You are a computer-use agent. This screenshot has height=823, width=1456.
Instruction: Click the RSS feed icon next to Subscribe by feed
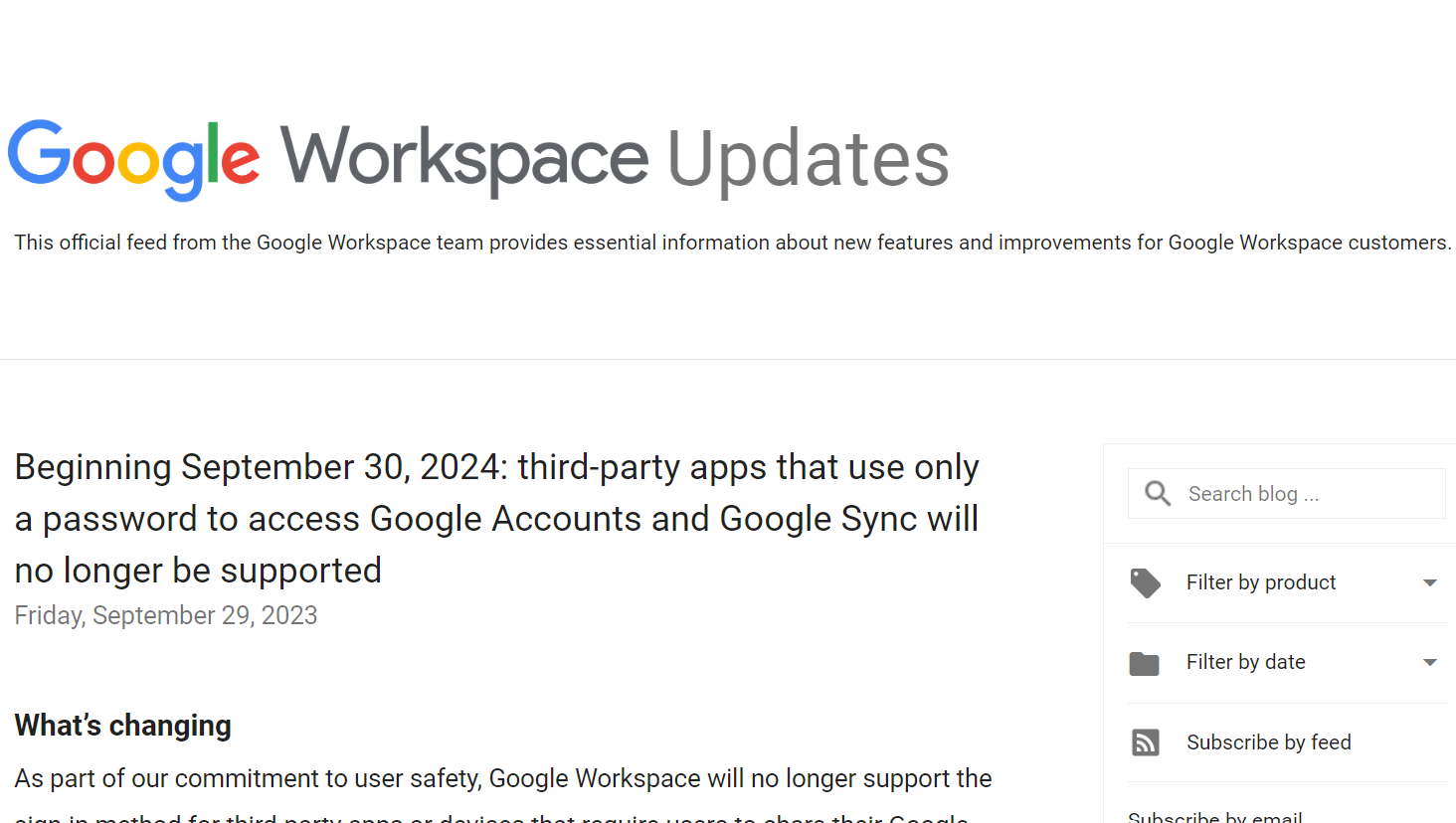[1145, 741]
